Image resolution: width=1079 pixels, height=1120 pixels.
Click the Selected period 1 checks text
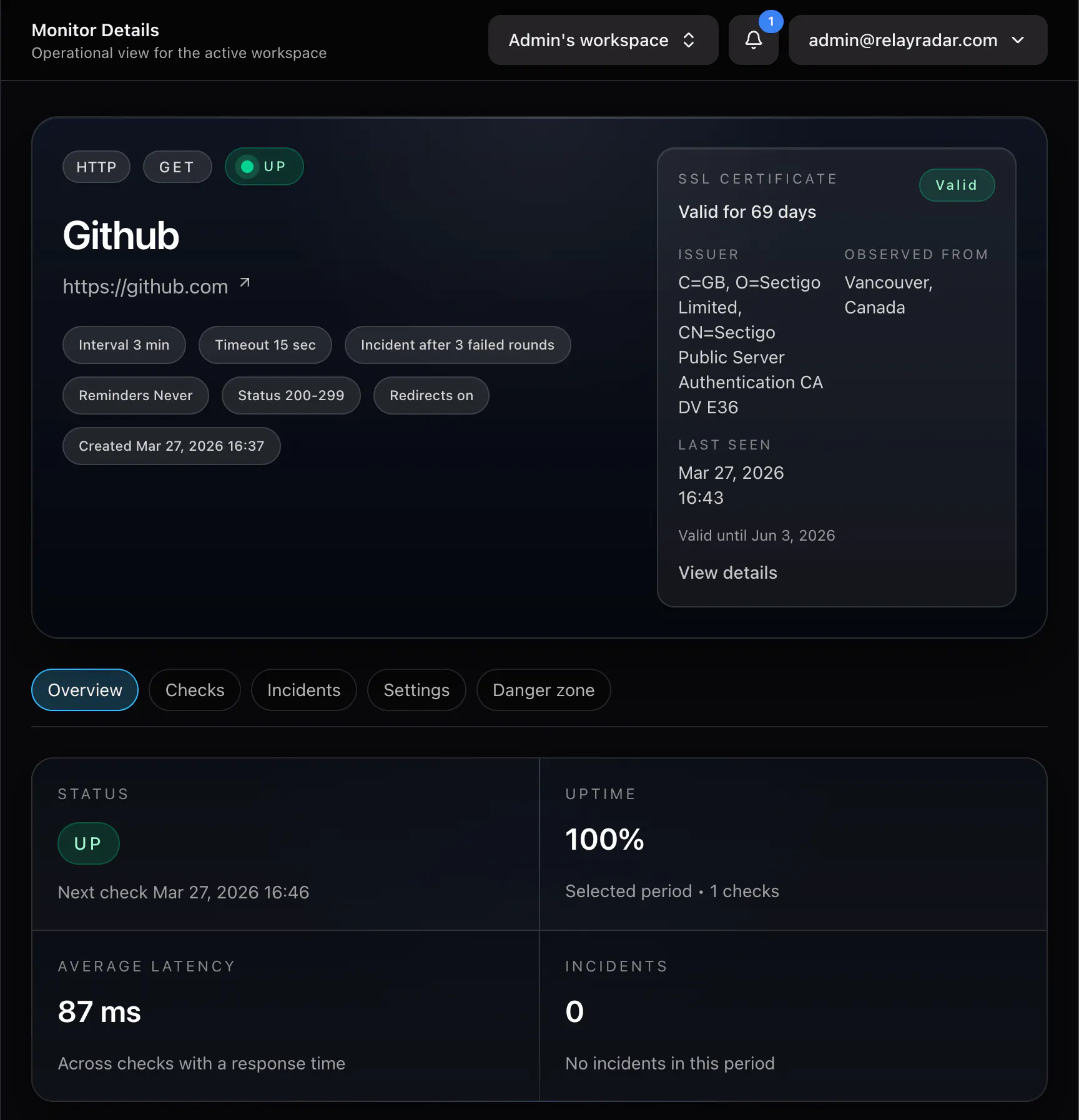673,892
